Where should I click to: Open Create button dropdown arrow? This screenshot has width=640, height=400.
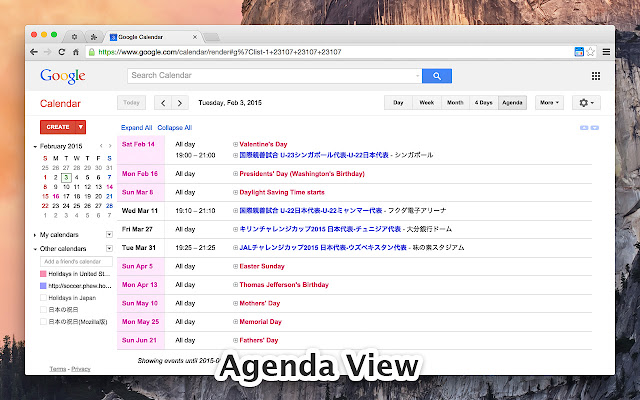[x=81, y=127]
